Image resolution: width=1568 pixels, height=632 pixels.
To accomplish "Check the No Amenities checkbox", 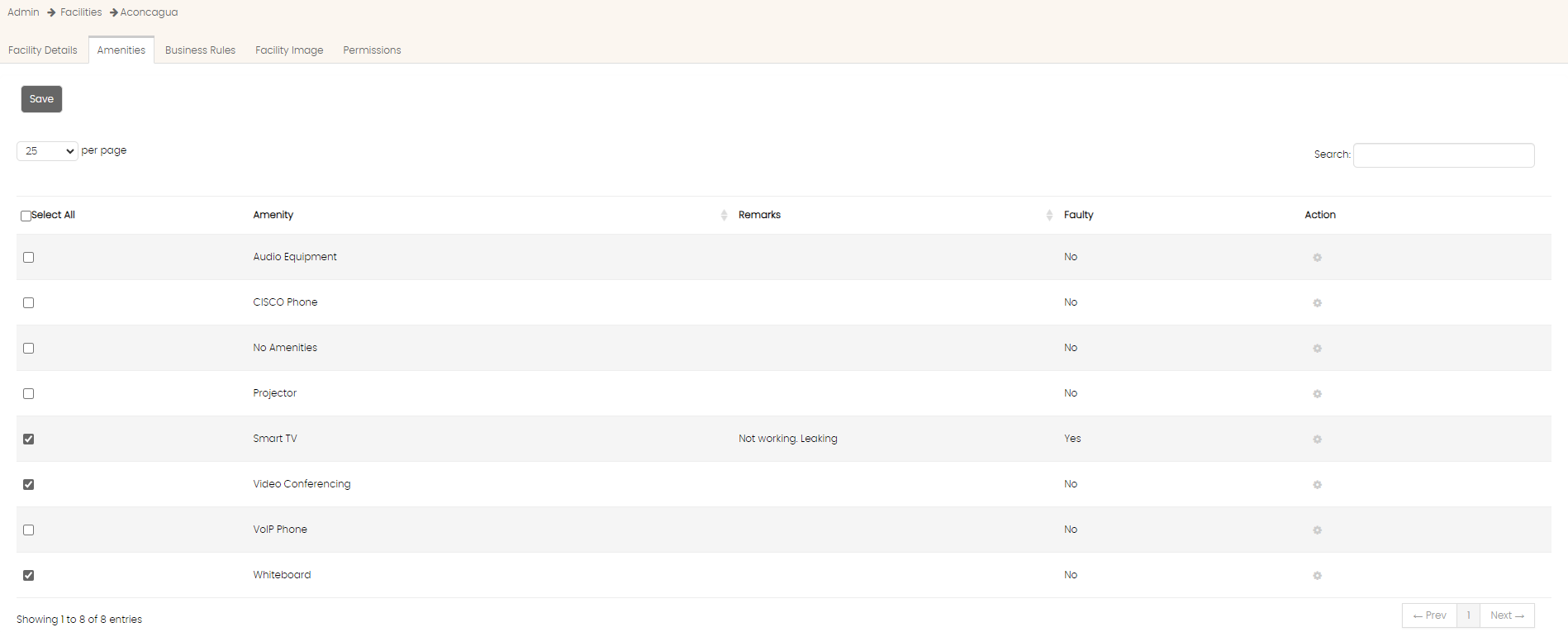I will coord(29,348).
